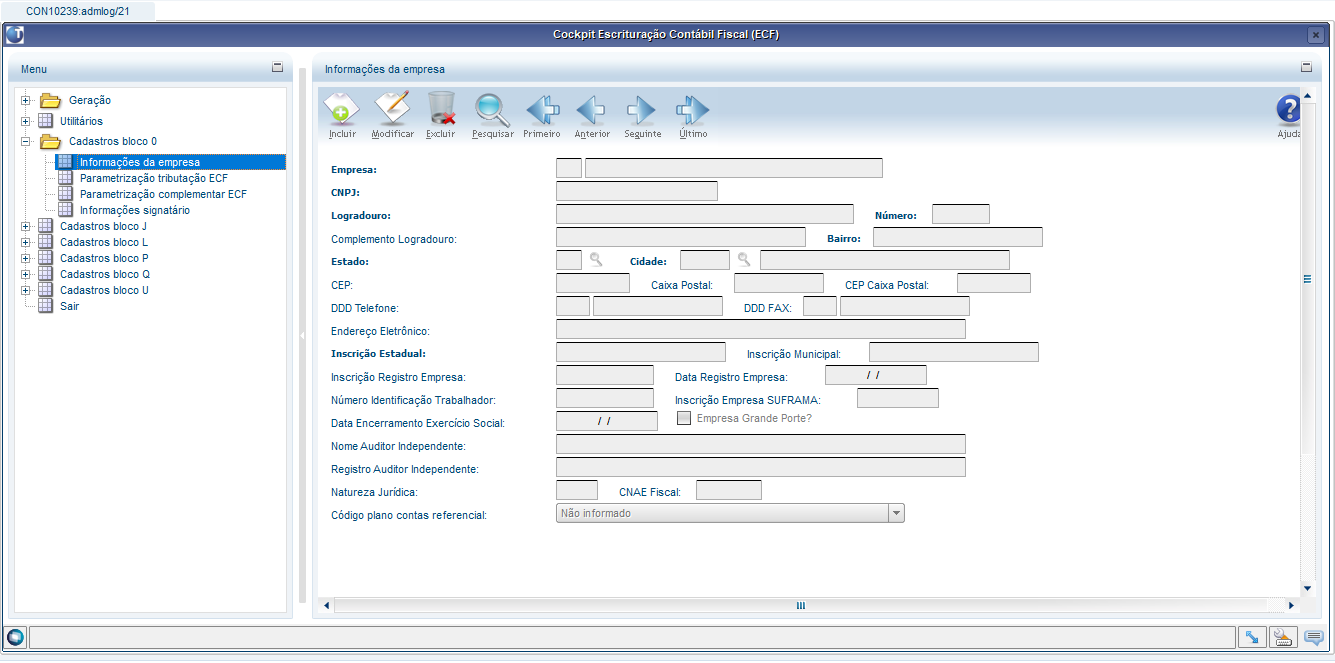The width and height of the screenshot is (1335, 663).
Task: Collapse the Cadastros bloco 0 node
Action: pyautogui.click(x=26, y=142)
